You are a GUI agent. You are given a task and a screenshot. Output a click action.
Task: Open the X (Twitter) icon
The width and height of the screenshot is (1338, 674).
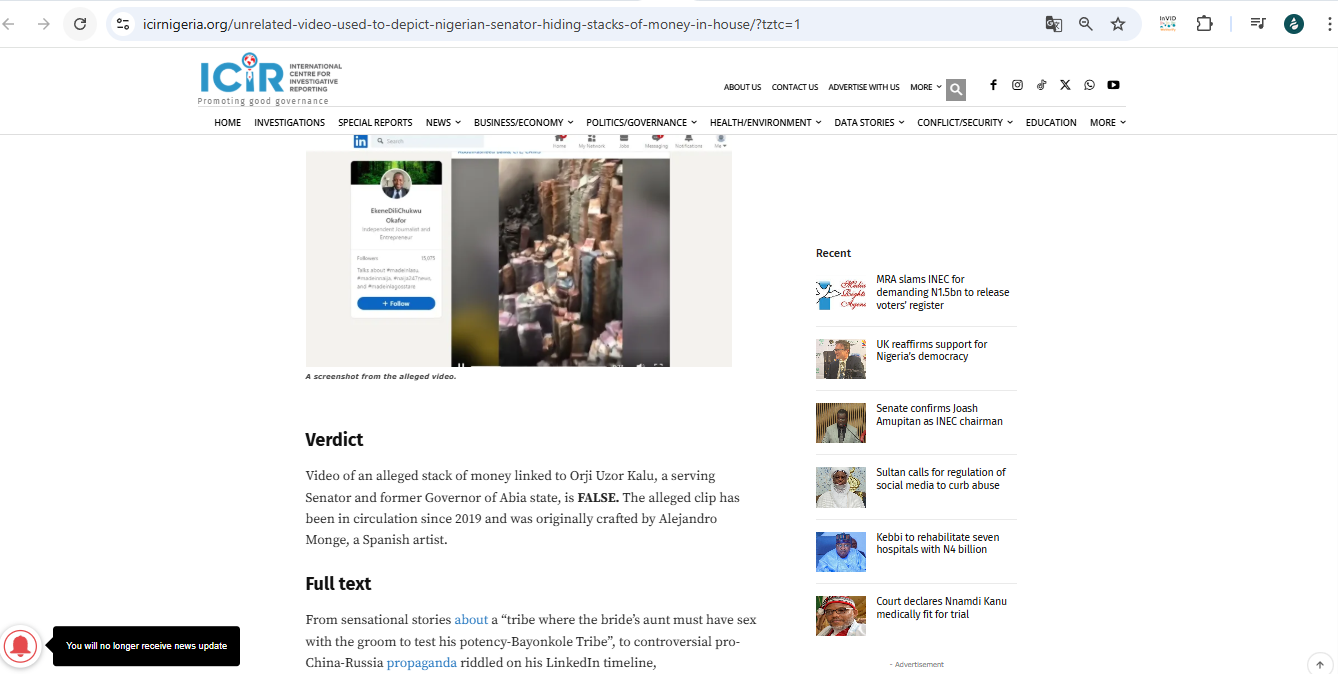point(1065,85)
